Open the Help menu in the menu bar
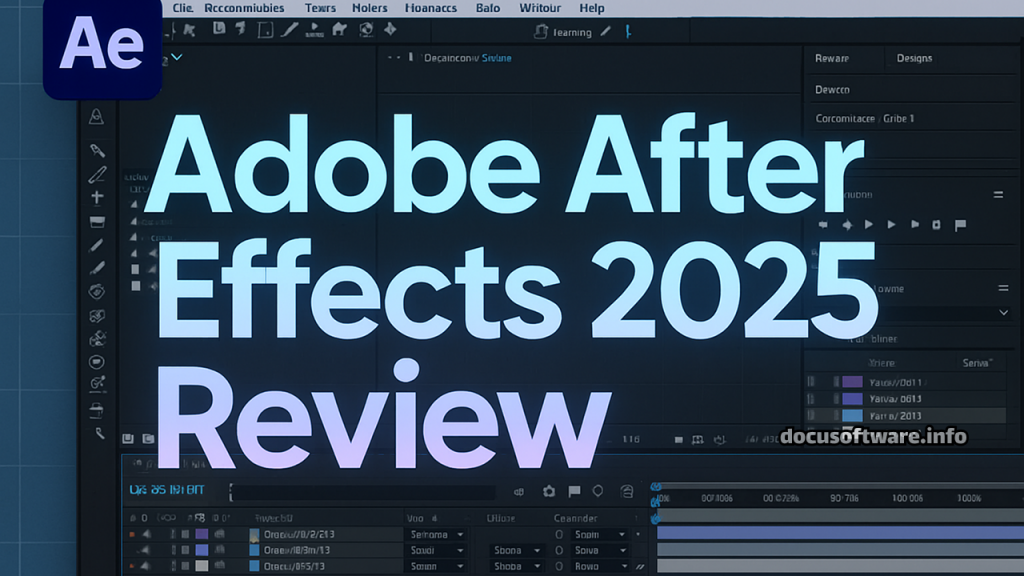Image resolution: width=1024 pixels, height=576 pixels. click(591, 8)
